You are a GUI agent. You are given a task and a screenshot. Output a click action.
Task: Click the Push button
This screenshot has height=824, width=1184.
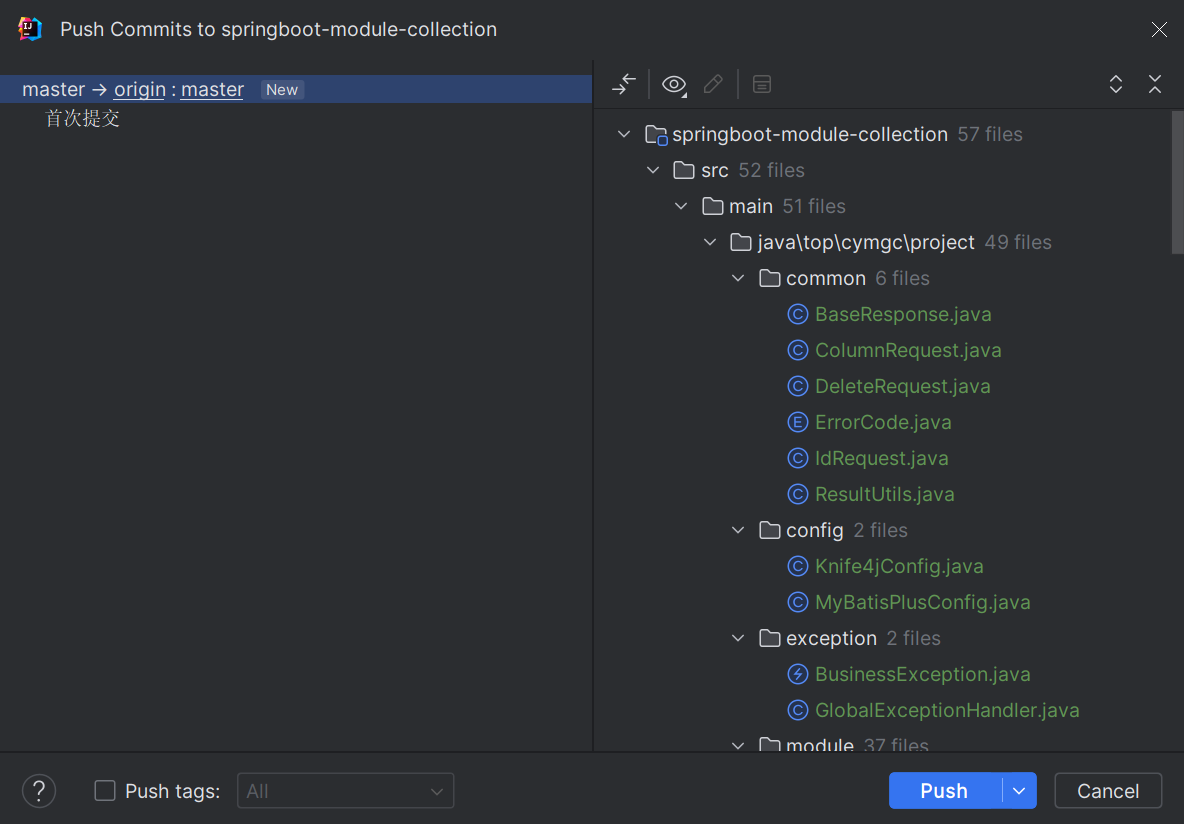pos(945,791)
